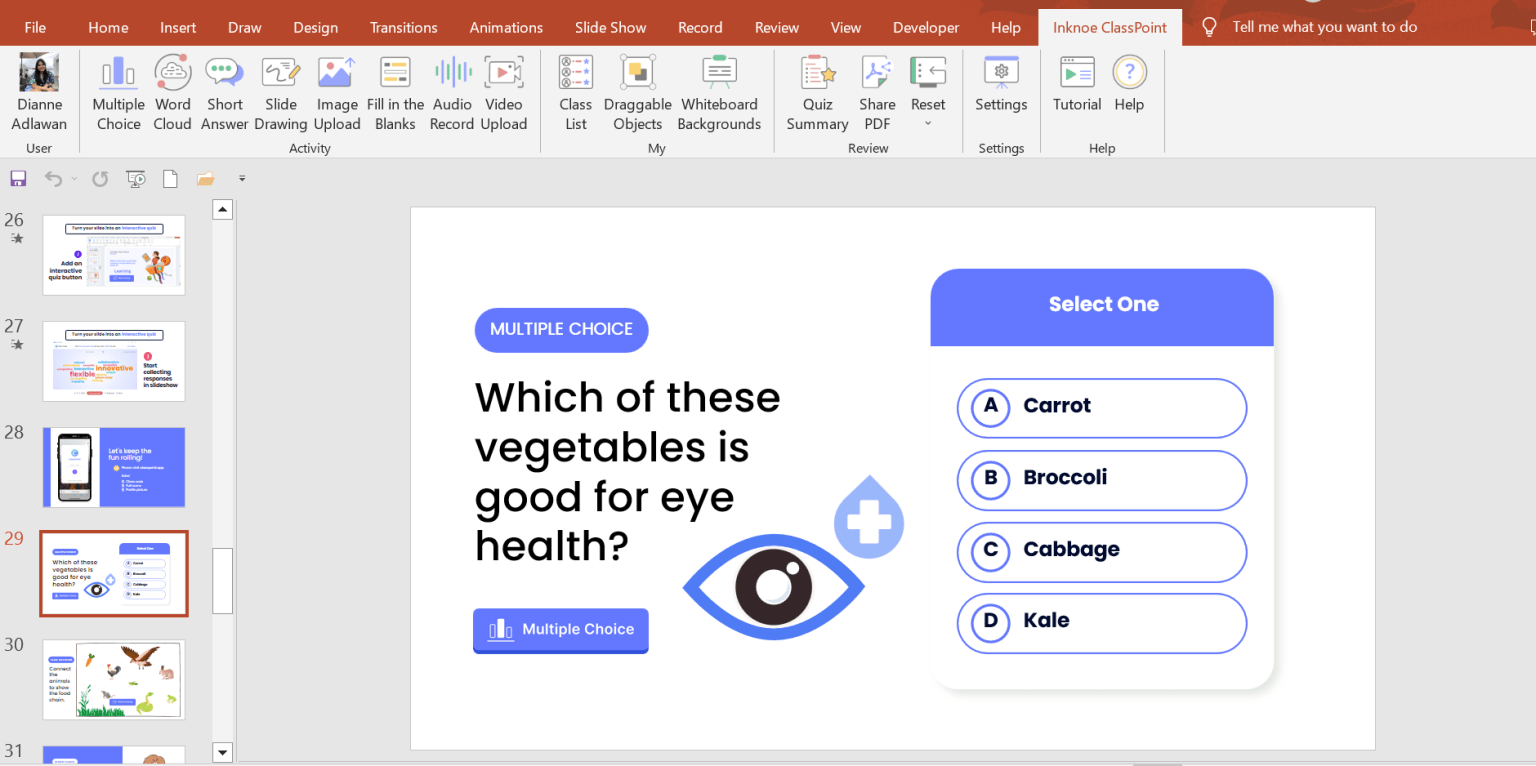The image size is (1536, 766).
Task: Open the Record ribbon tab
Action: (x=700, y=27)
